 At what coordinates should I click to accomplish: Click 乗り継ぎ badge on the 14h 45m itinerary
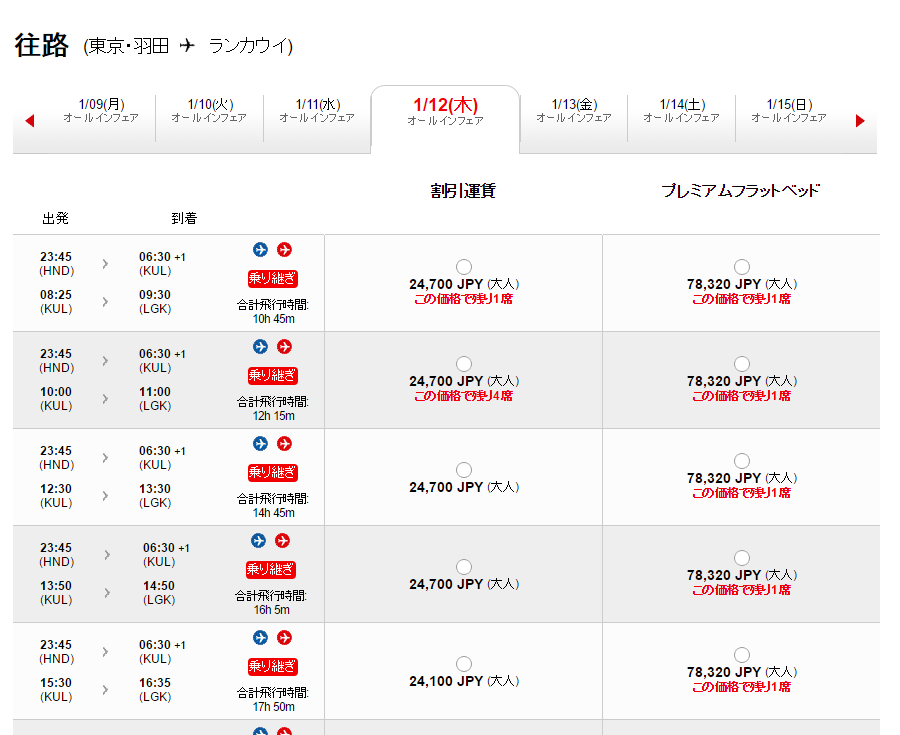[272, 472]
